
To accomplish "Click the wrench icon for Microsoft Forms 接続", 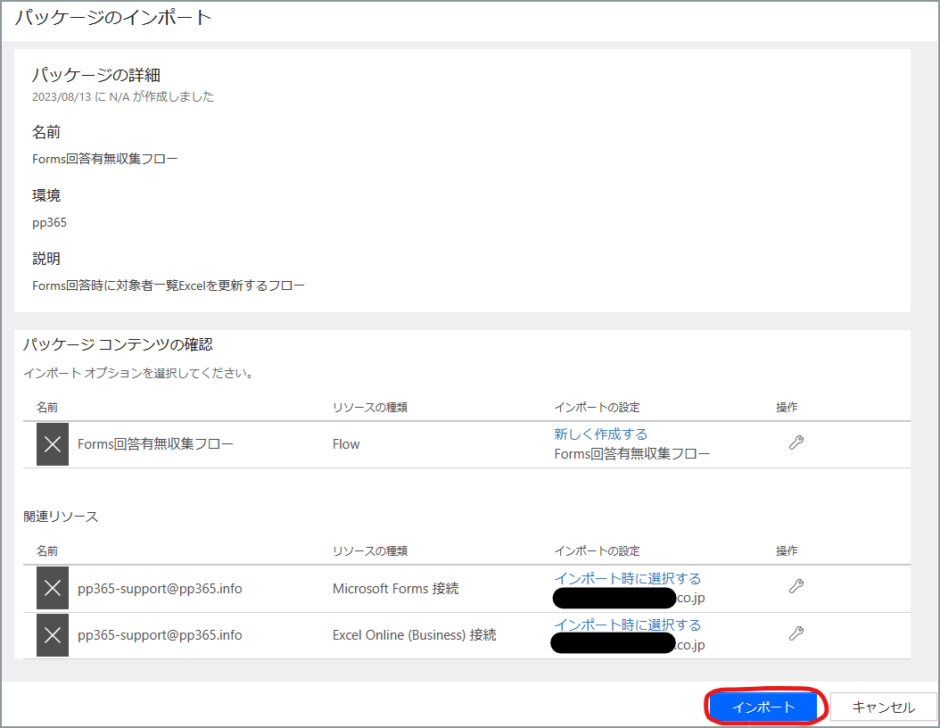I will [796, 587].
